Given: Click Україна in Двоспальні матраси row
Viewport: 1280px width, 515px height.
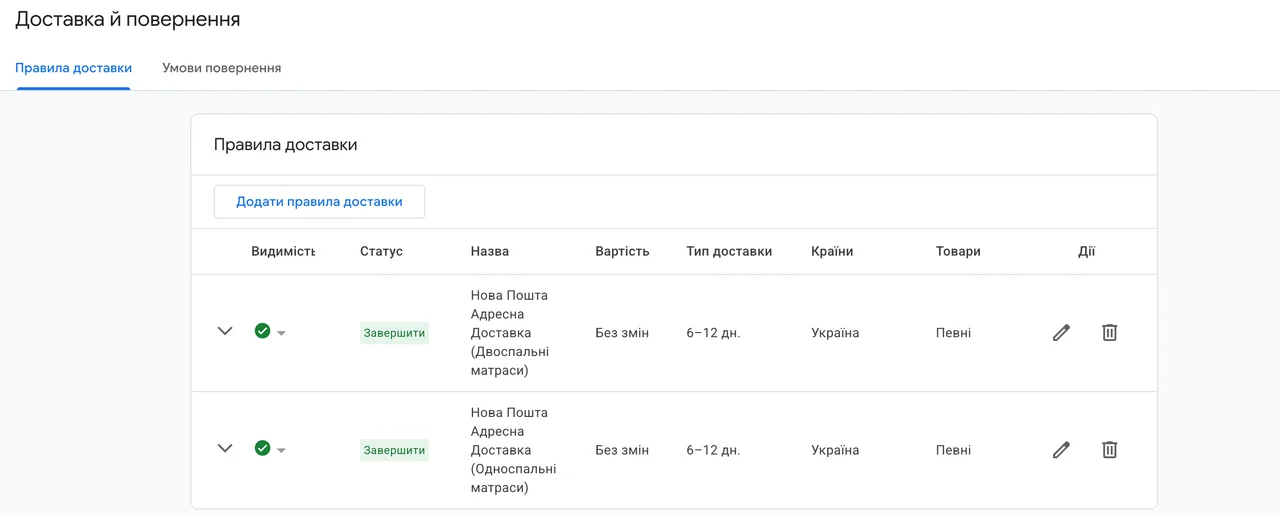Looking at the screenshot, I should click(835, 333).
